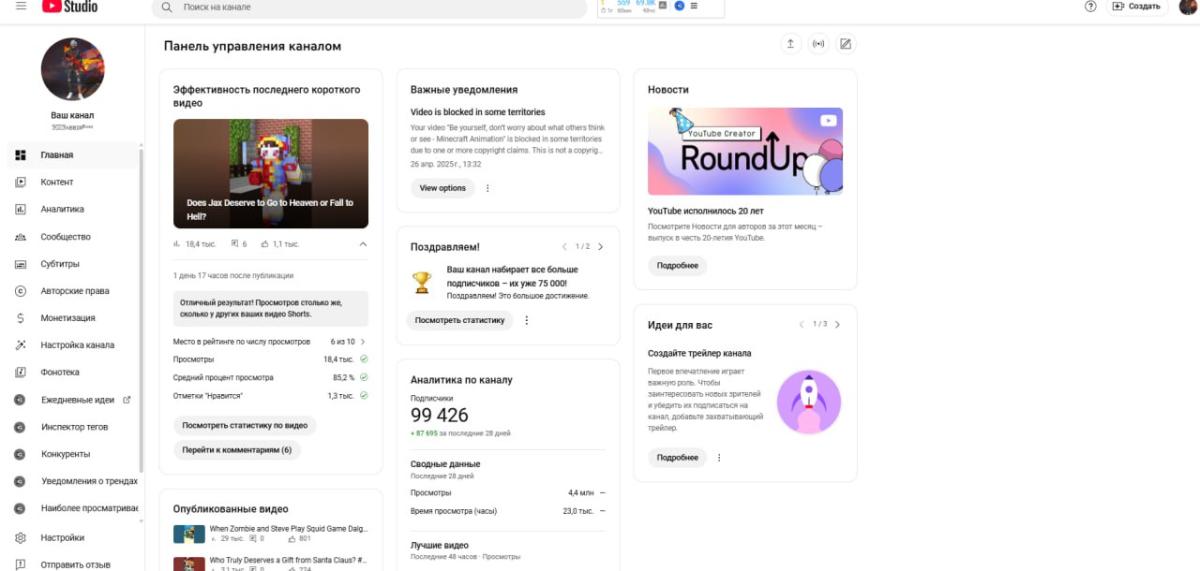Go to next Идеи для вас card
Screen dimensions: 1200x571
837,324
